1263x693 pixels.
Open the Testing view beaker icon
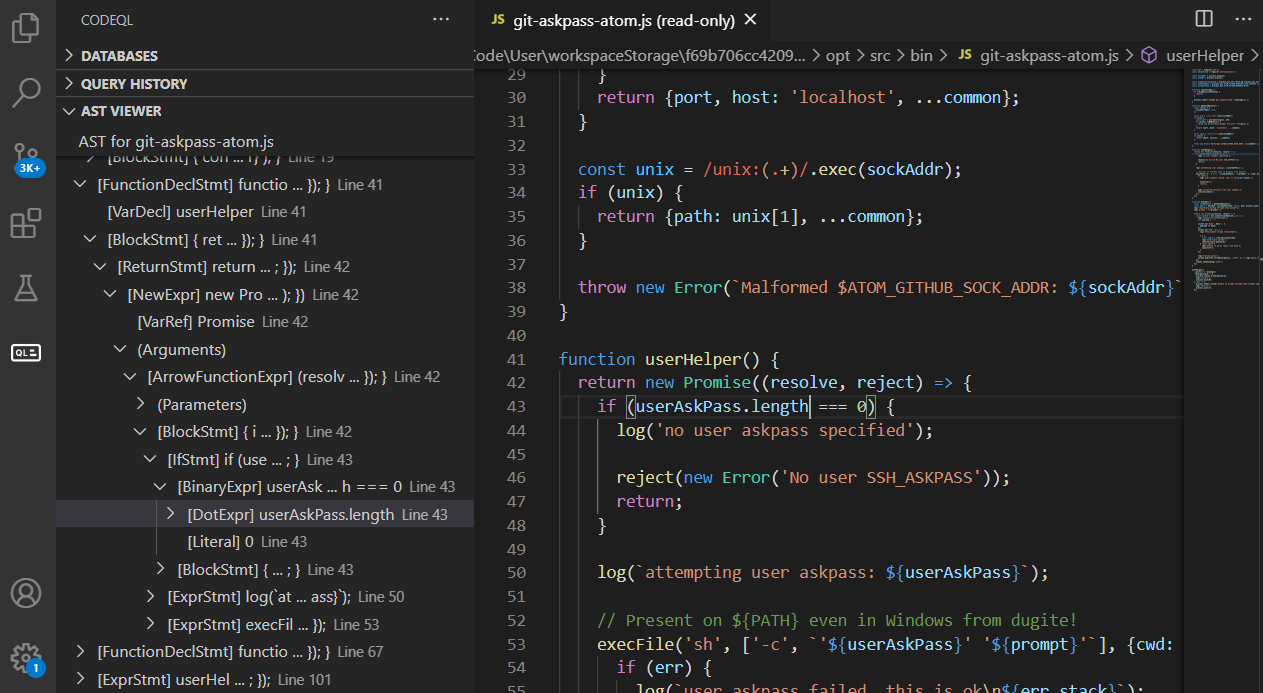[x=26, y=288]
